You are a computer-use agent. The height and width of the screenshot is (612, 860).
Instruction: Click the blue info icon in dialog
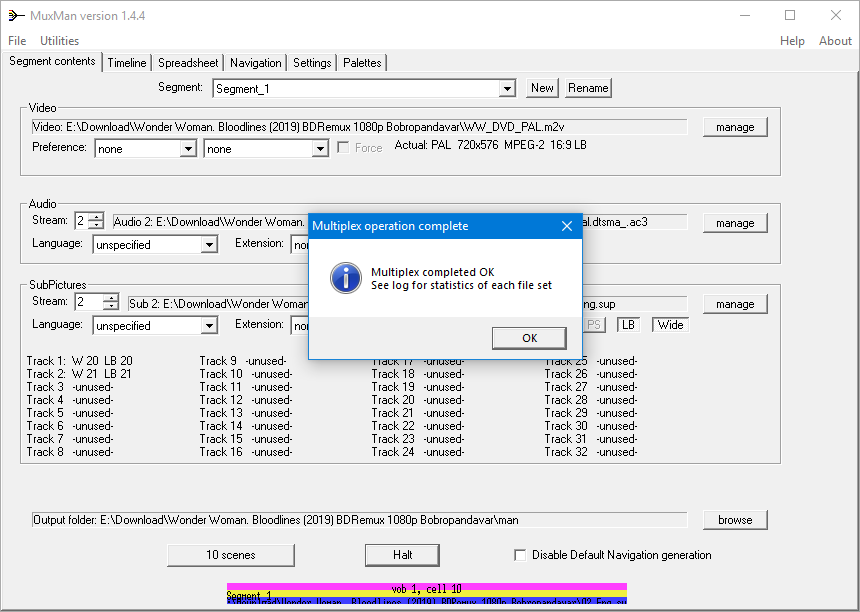pos(345,278)
